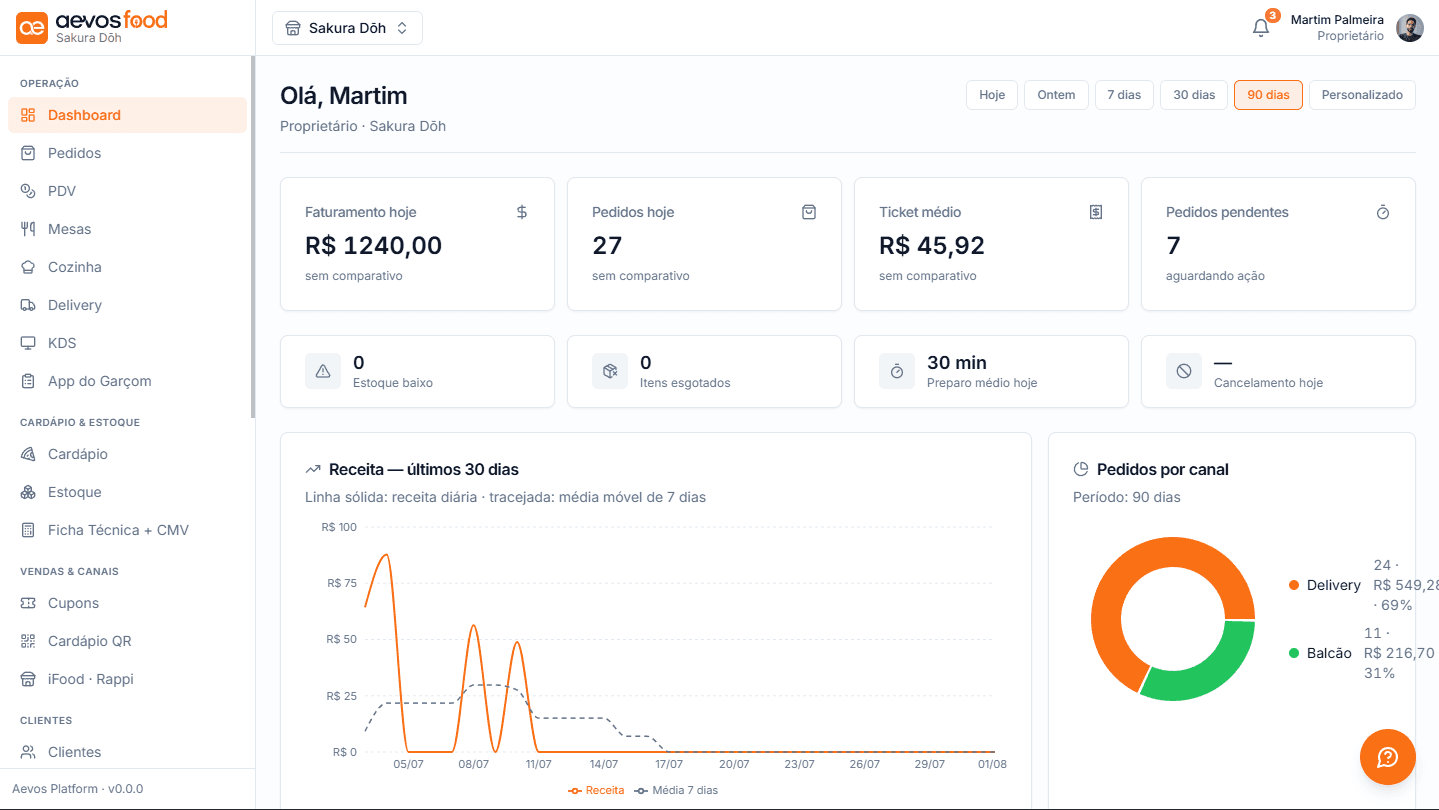
Task: Select the Ontem period filter
Action: tap(1056, 95)
